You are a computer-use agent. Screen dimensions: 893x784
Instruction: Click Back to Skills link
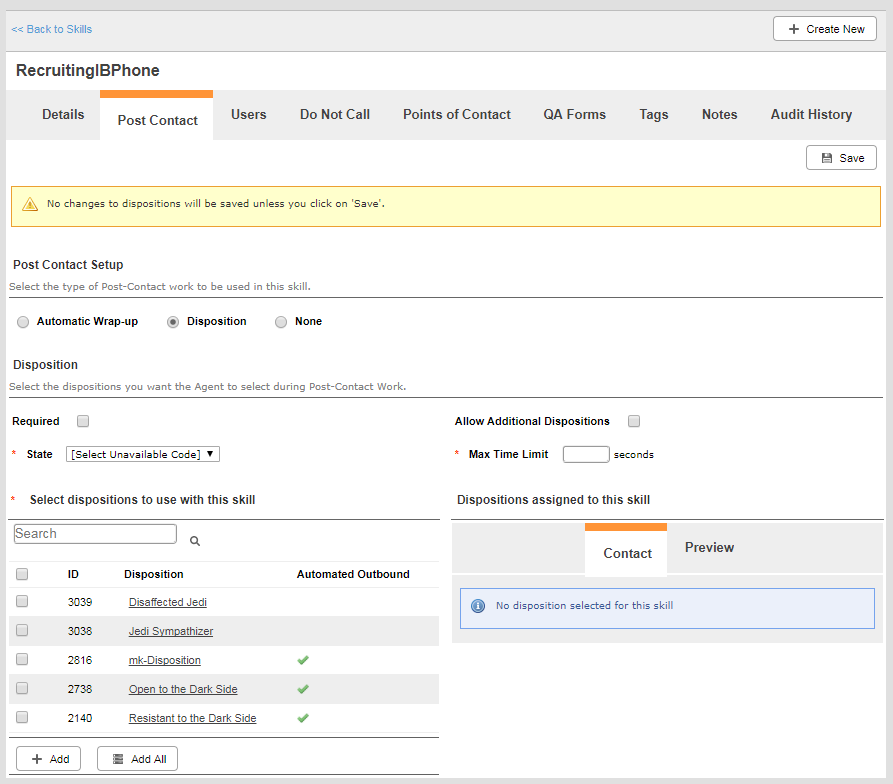51,29
